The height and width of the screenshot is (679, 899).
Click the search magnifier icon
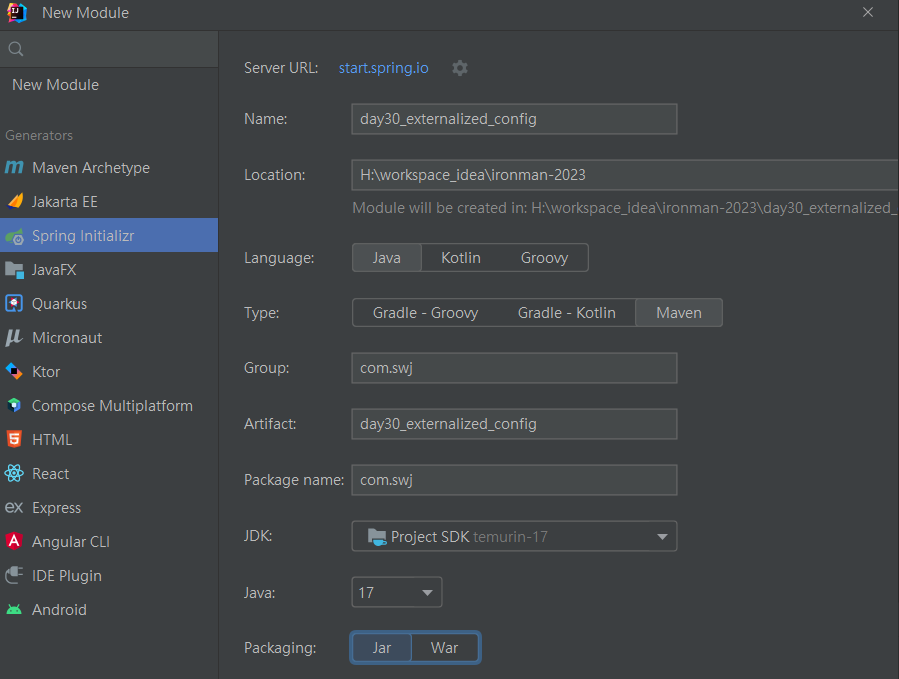click(x=16, y=49)
